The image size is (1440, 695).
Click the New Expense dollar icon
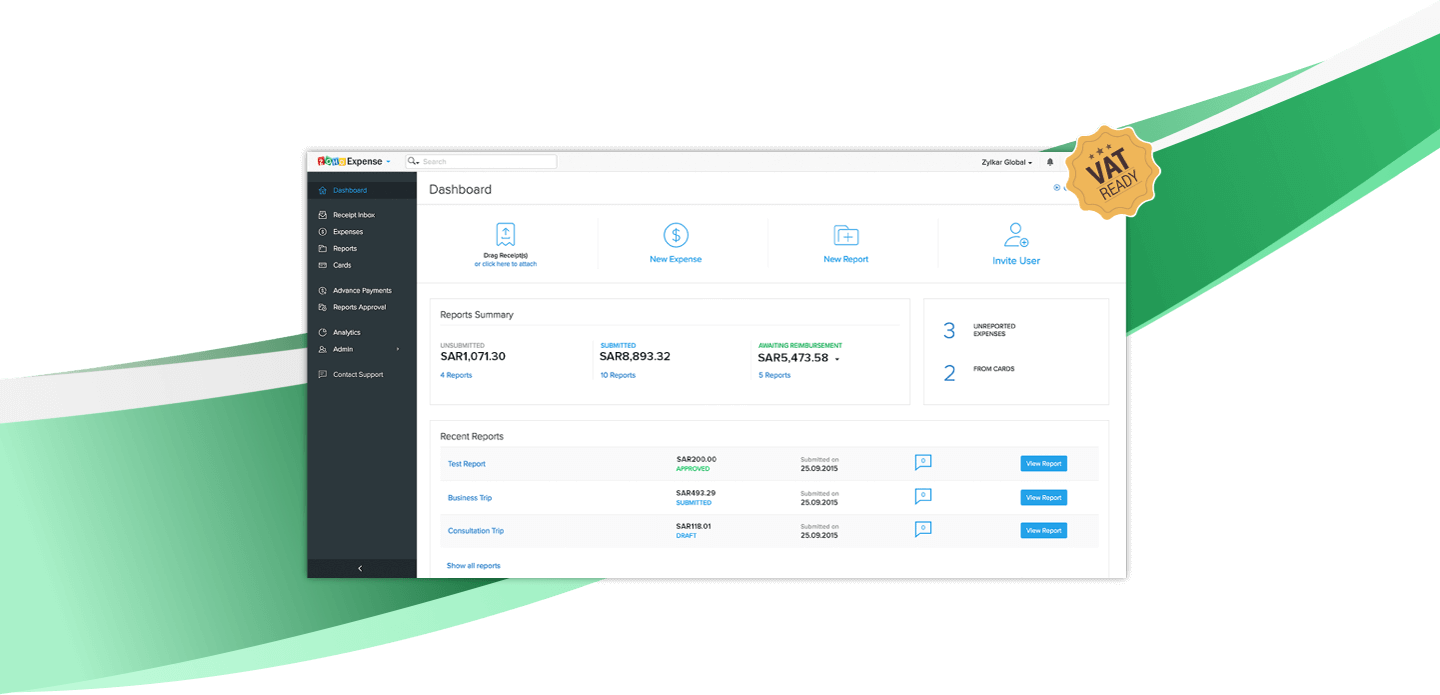click(676, 235)
